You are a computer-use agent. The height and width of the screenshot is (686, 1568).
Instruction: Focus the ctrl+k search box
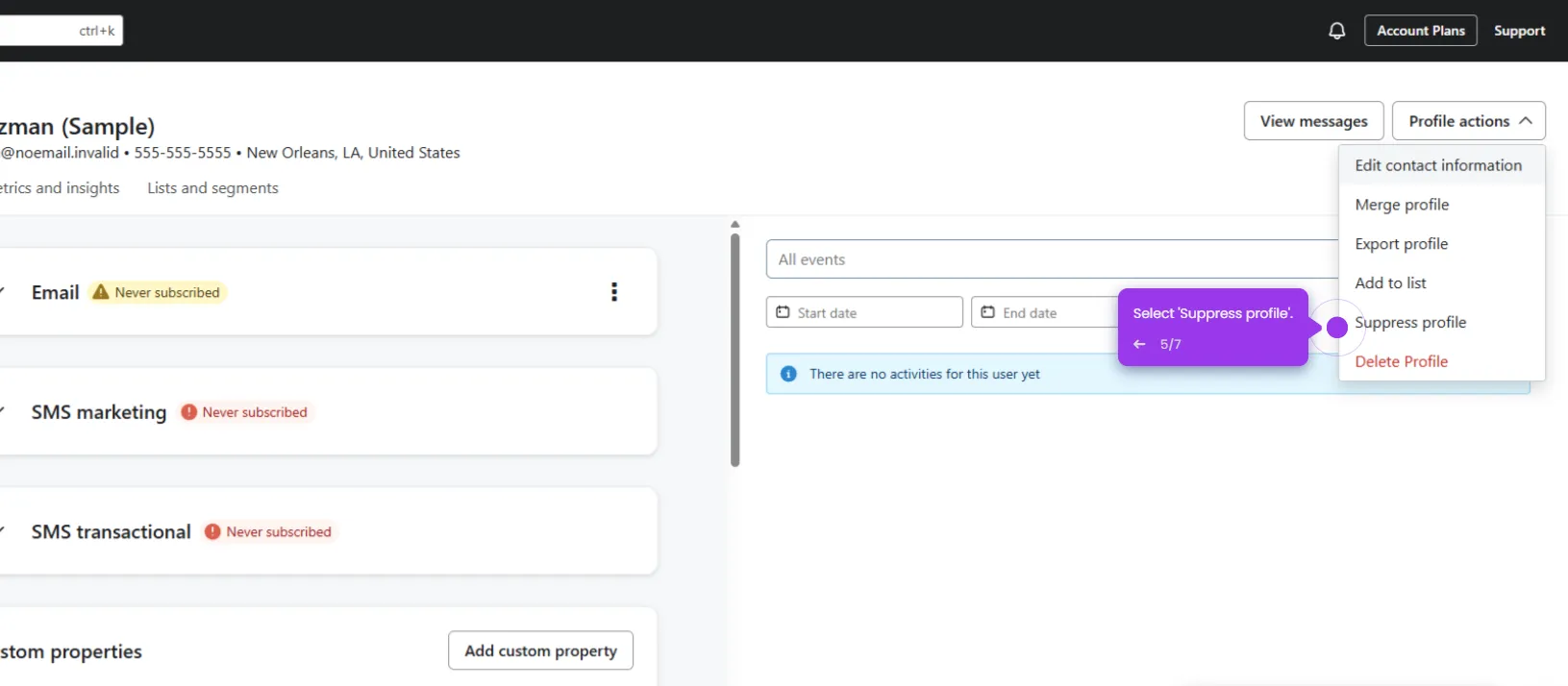[x=62, y=31]
